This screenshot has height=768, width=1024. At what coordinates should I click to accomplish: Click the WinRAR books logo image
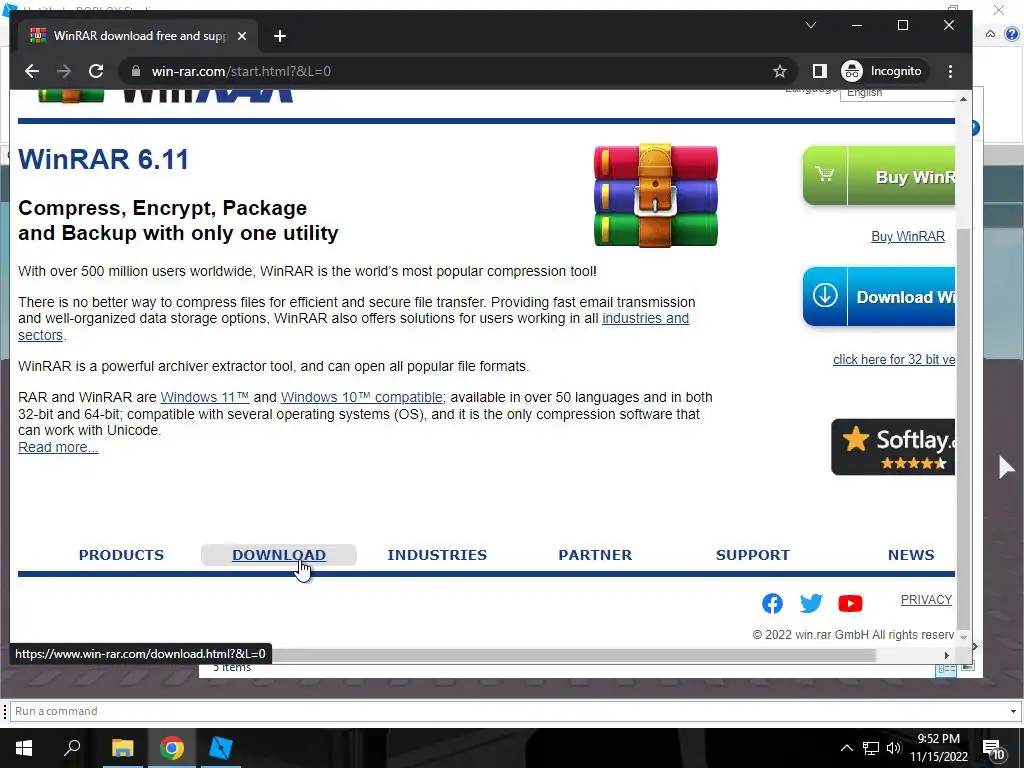(x=656, y=196)
